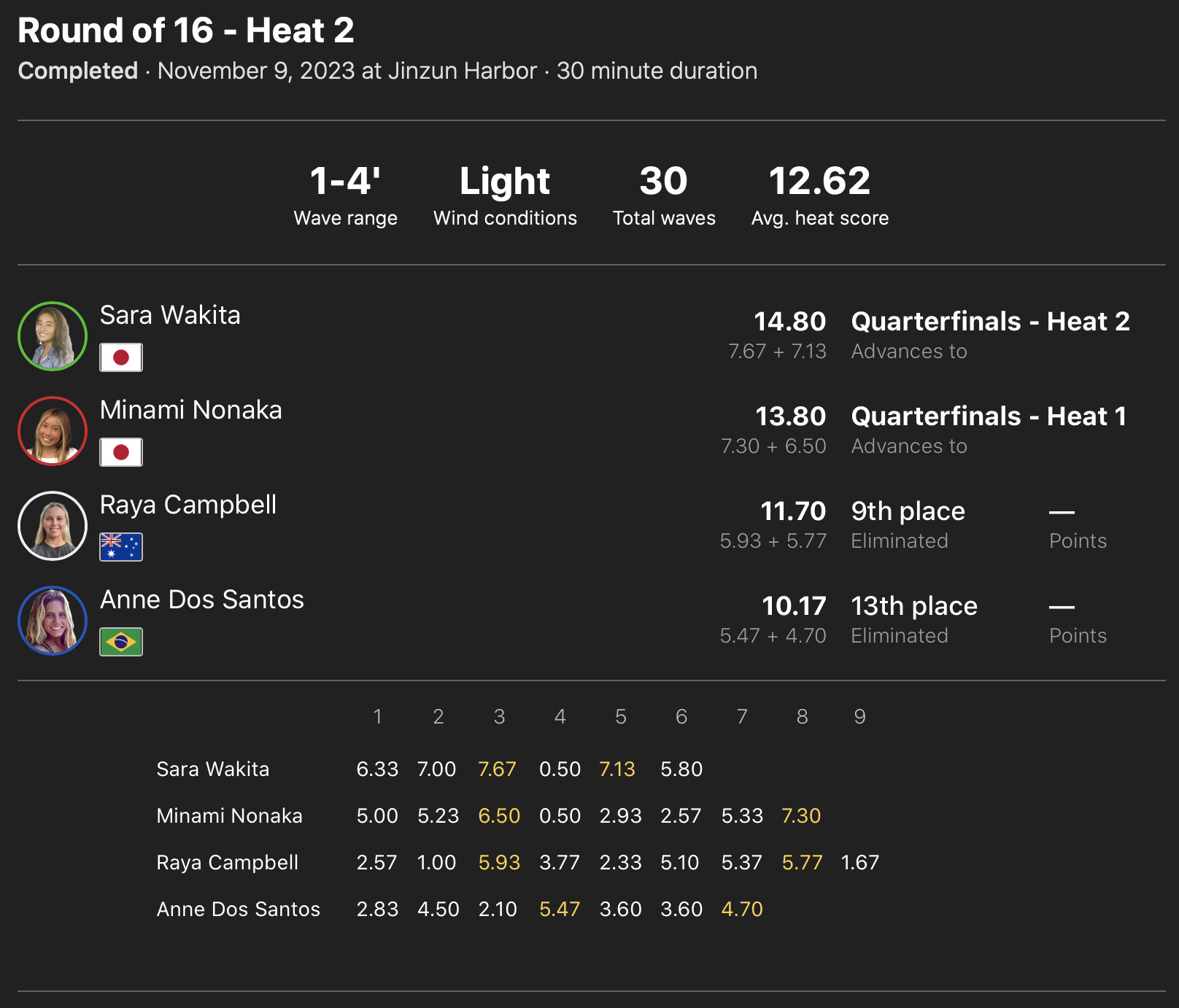
Task: Click Anne Dos Santos's 5.47 wave score
Action: 560,909
